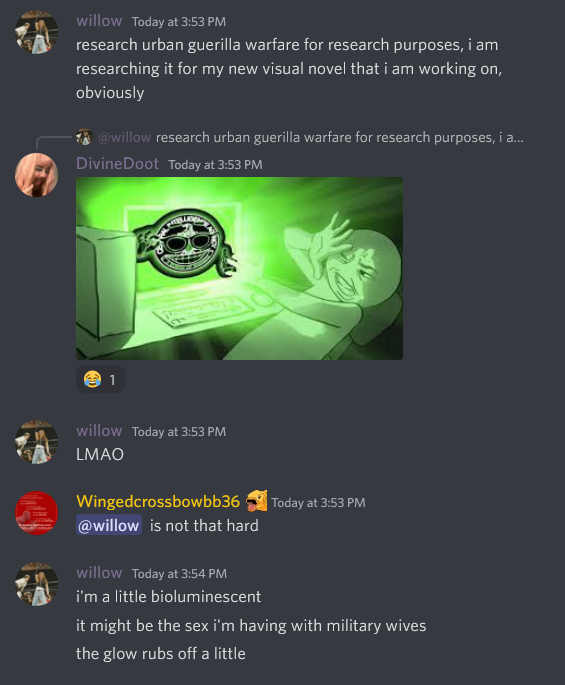The image size is (565, 685).
Task: Click the Wingedcrossbowbb36 username
Action: [x=158, y=502]
